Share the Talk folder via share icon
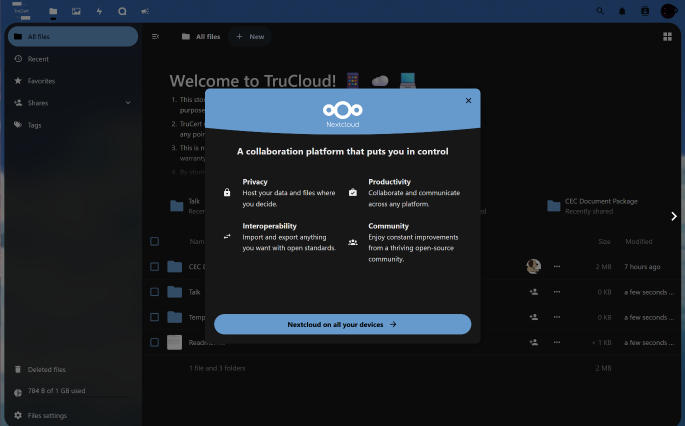Screen dimensions: 685x426 point(533,292)
